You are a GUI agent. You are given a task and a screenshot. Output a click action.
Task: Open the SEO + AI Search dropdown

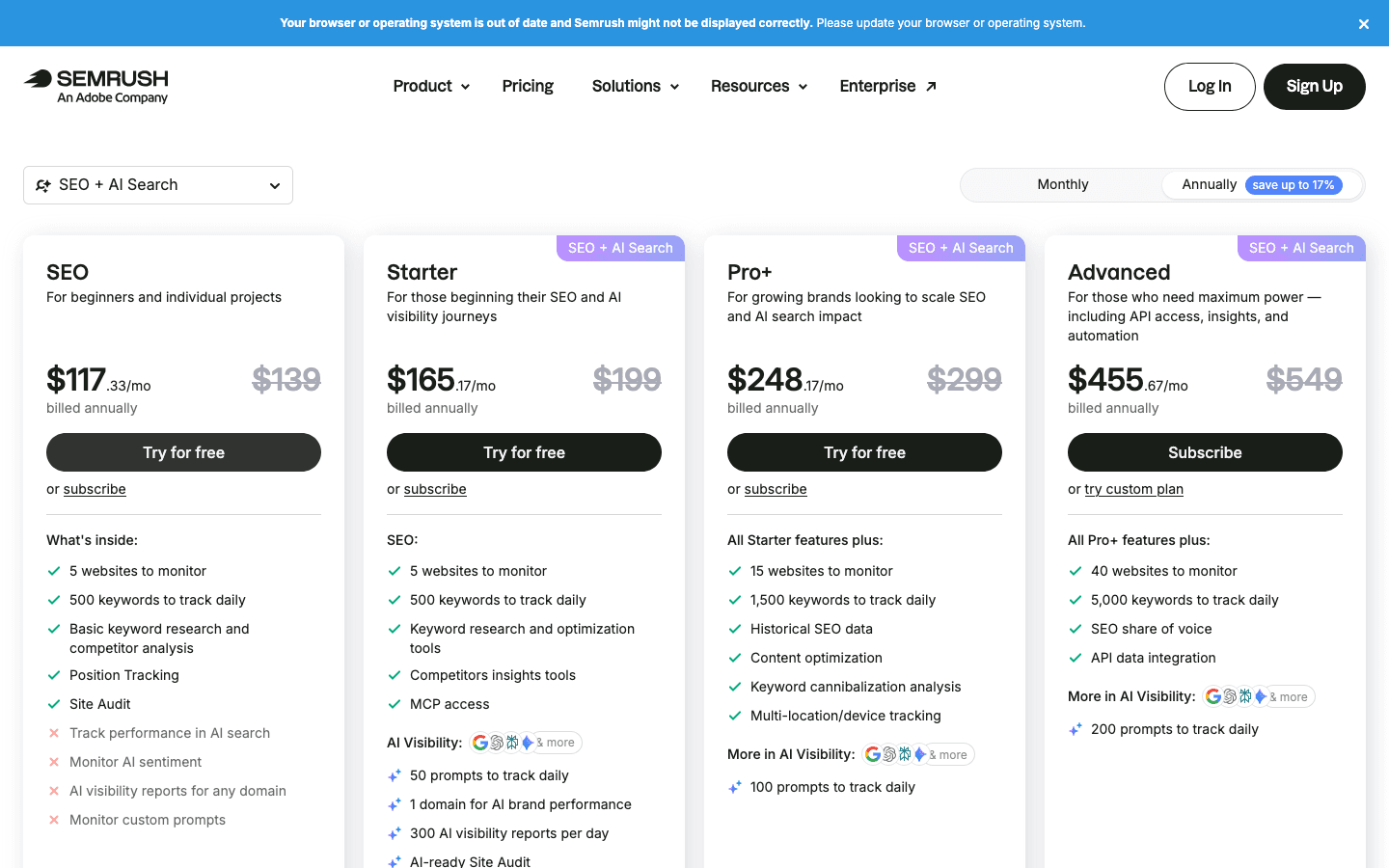pyautogui.click(x=158, y=185)
